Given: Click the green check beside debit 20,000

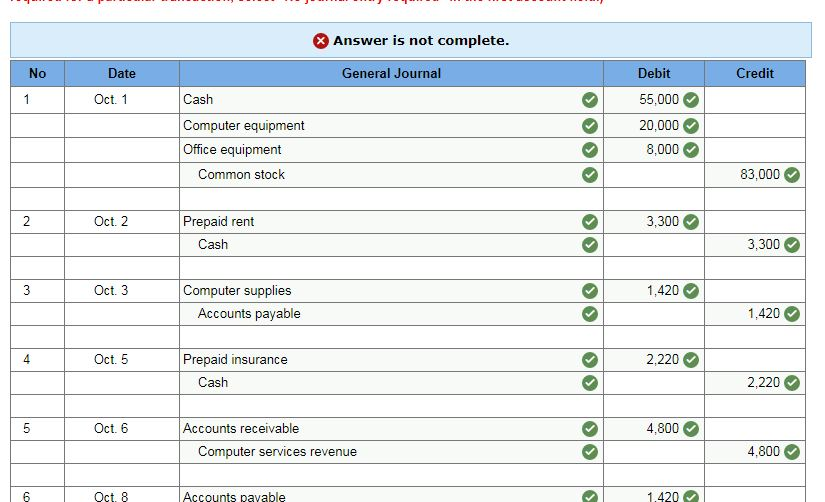Looking at the screenshot, I should tap(691, 126).
